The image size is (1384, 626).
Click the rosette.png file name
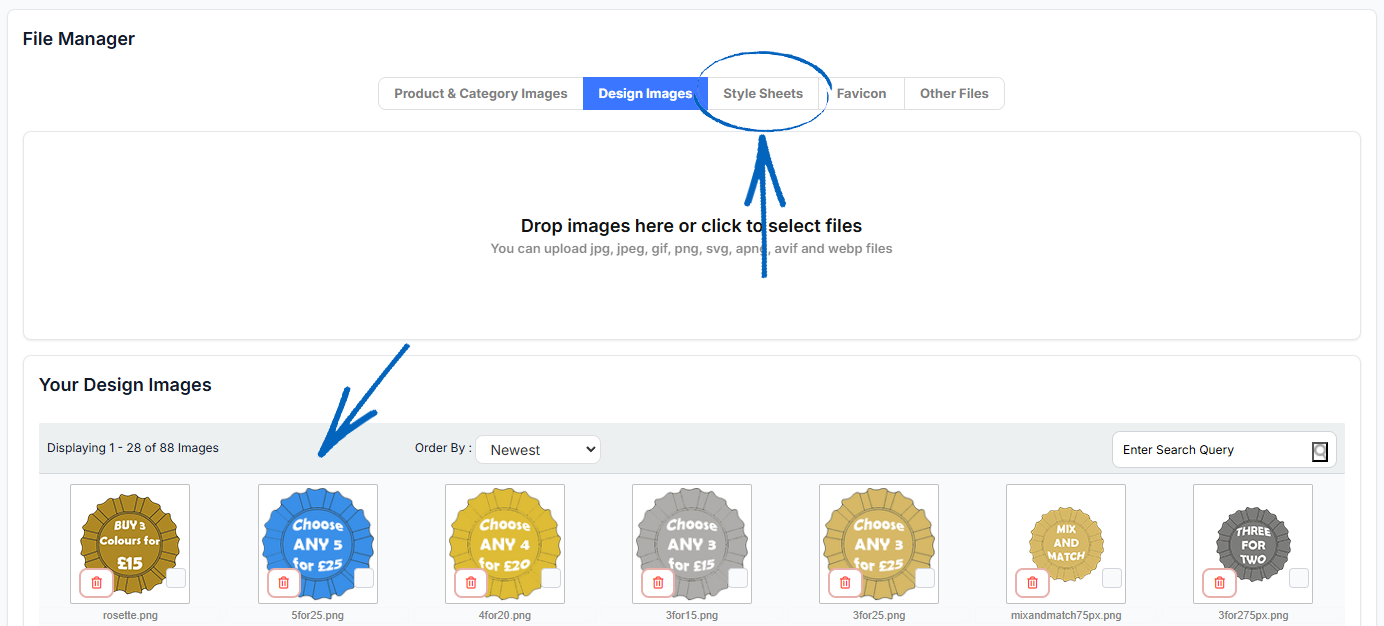click(130, 615)
